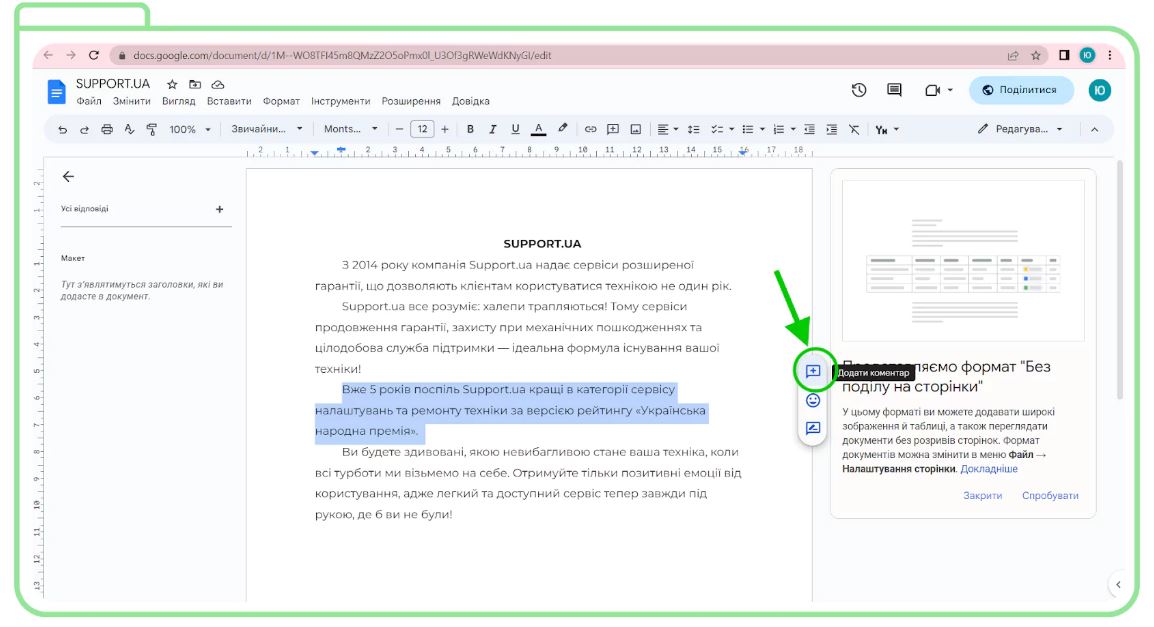1154x627 pixels.
Task: Open line spacing options
Action: coord(693,130)
